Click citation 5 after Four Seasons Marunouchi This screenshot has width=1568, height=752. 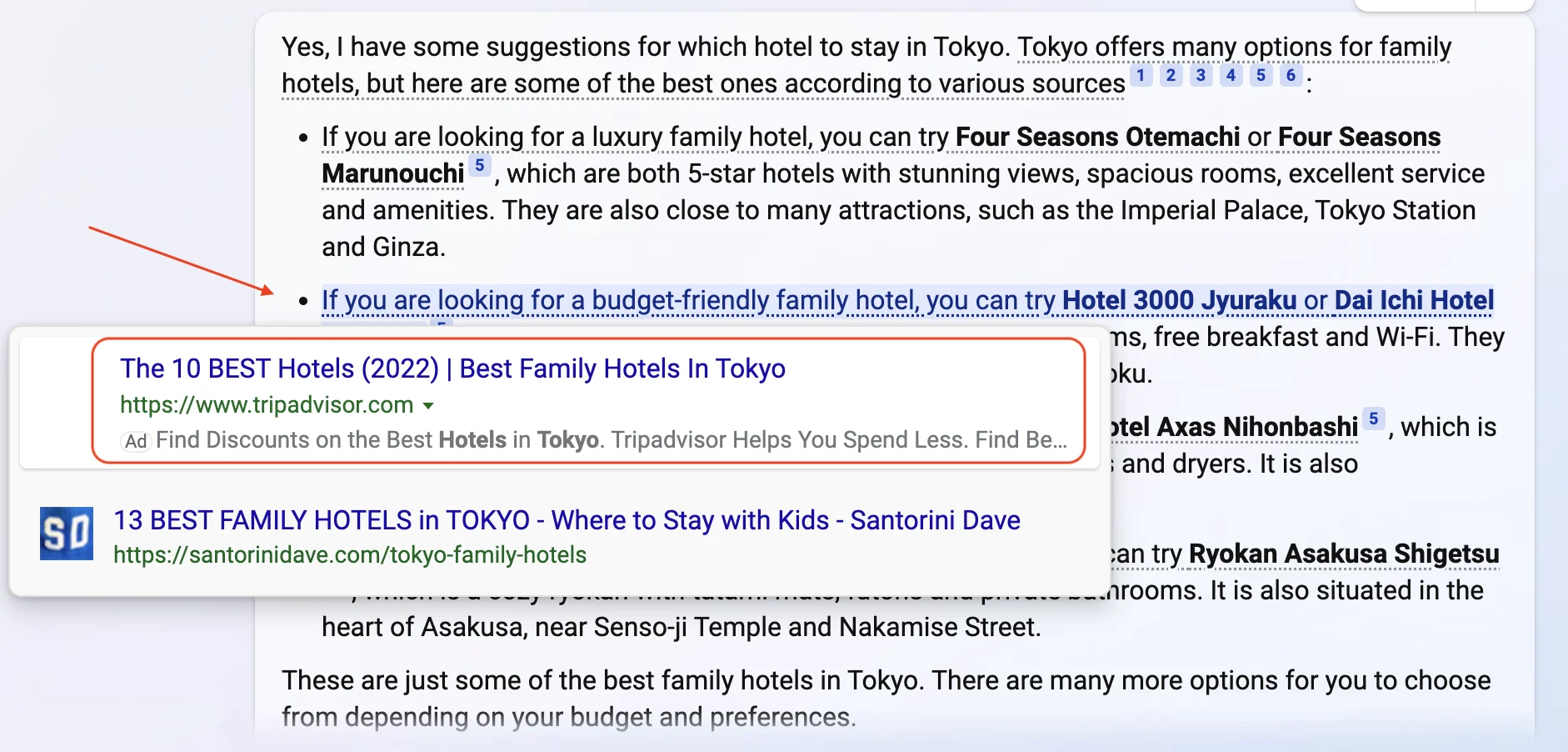point(479,166)
